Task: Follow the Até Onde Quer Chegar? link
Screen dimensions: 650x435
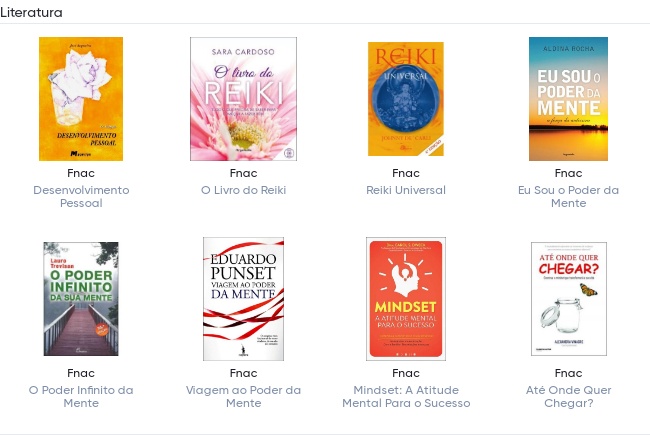Action: click(x=568, y=396)
